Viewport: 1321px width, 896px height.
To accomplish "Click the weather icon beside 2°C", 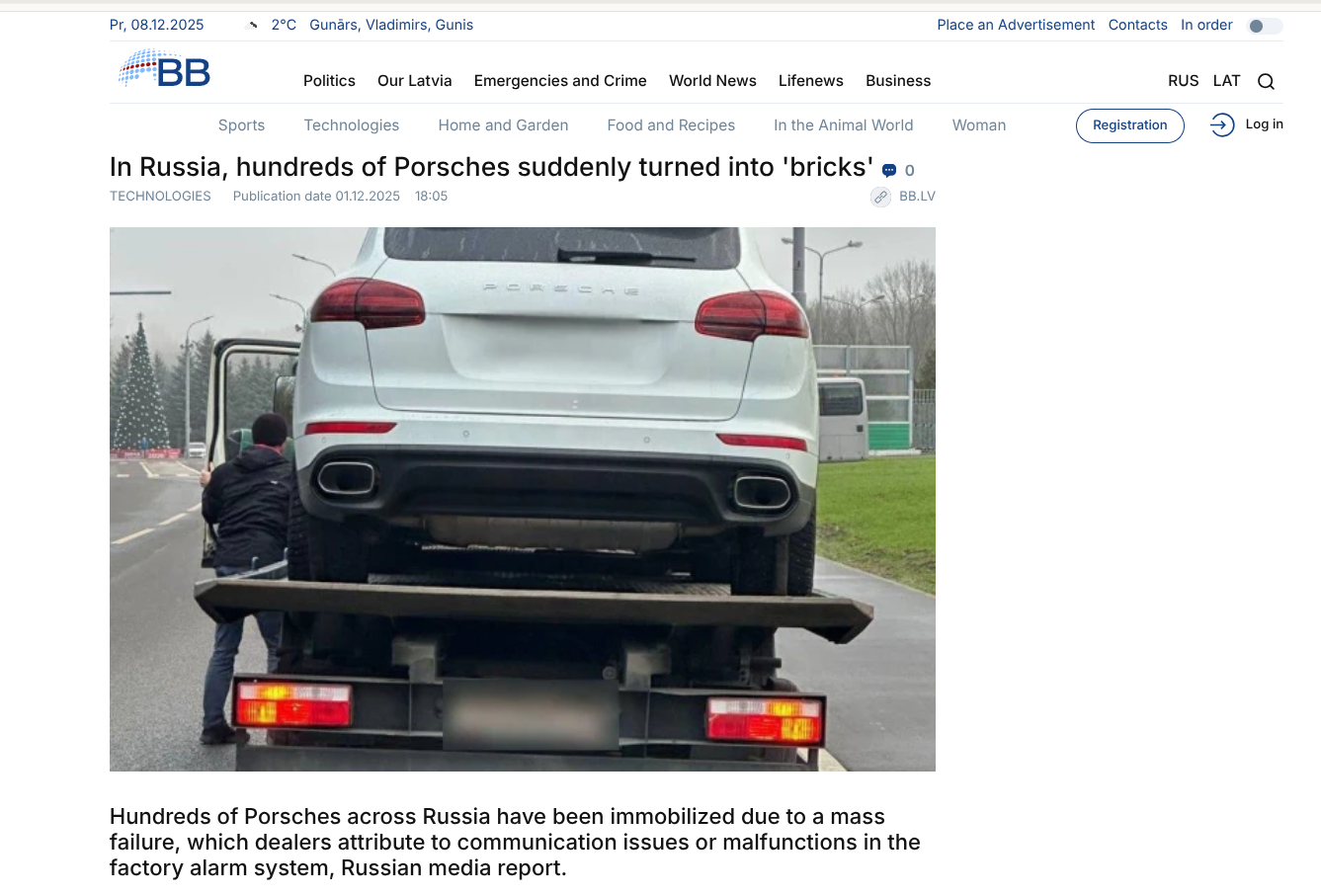I will pos(253,26).
